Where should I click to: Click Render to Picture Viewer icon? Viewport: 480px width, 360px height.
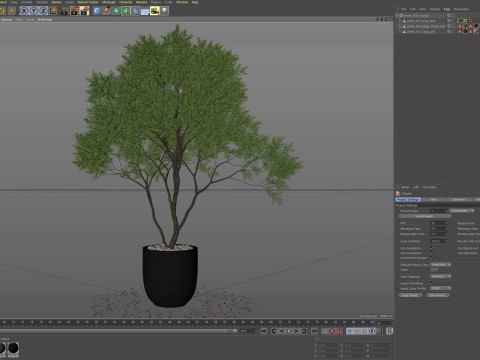pos(75,11)
